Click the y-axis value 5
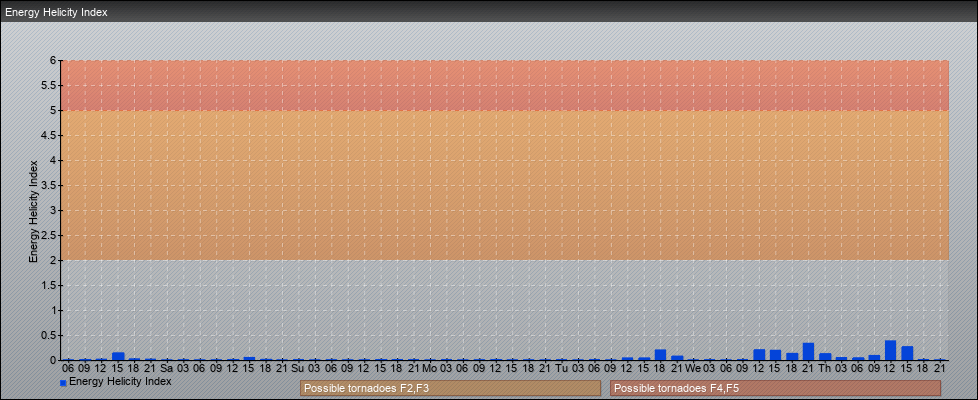This screenshot has width=978, height=400. 54,110
